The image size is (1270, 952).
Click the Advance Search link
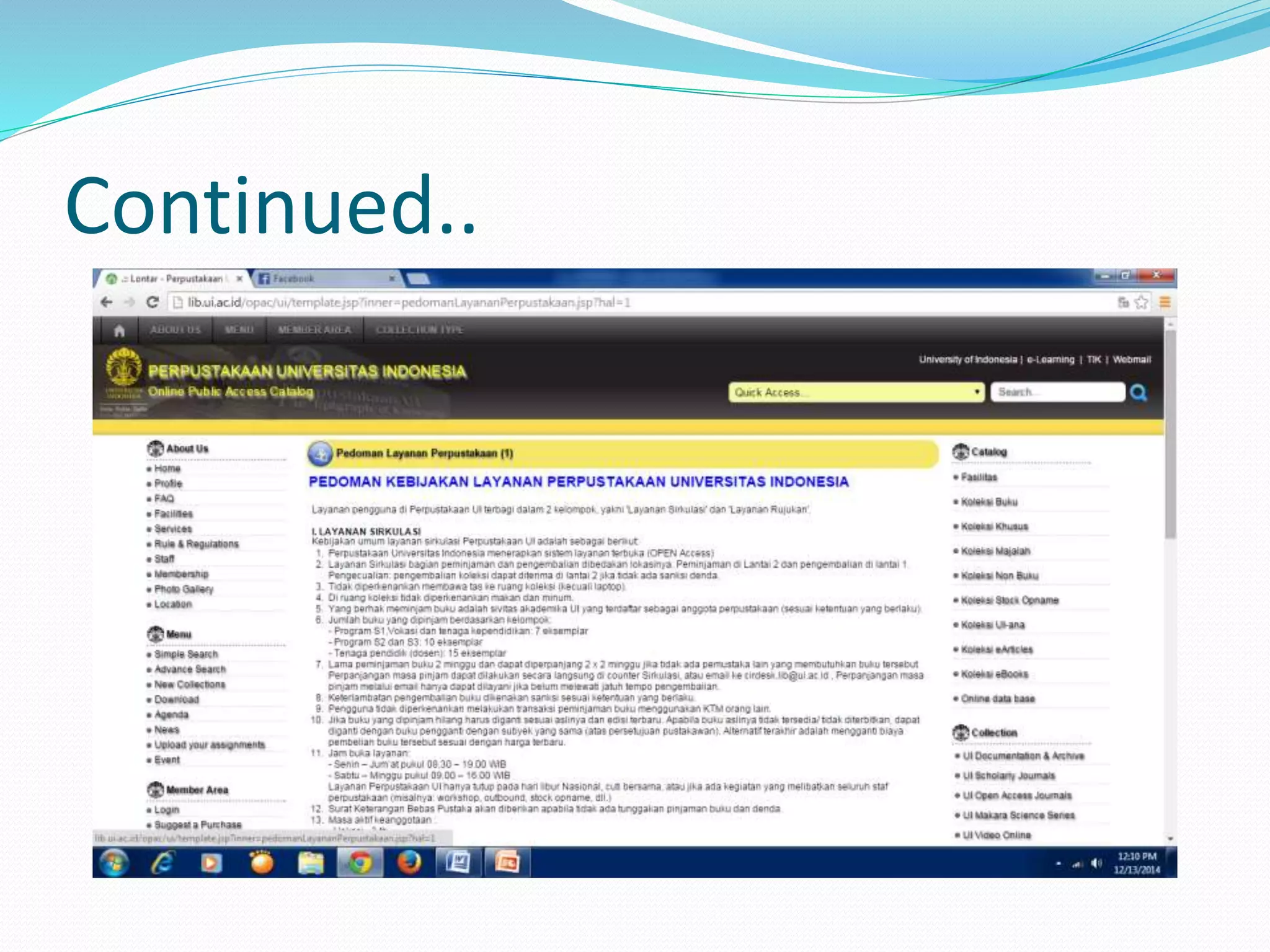point(190,669)
